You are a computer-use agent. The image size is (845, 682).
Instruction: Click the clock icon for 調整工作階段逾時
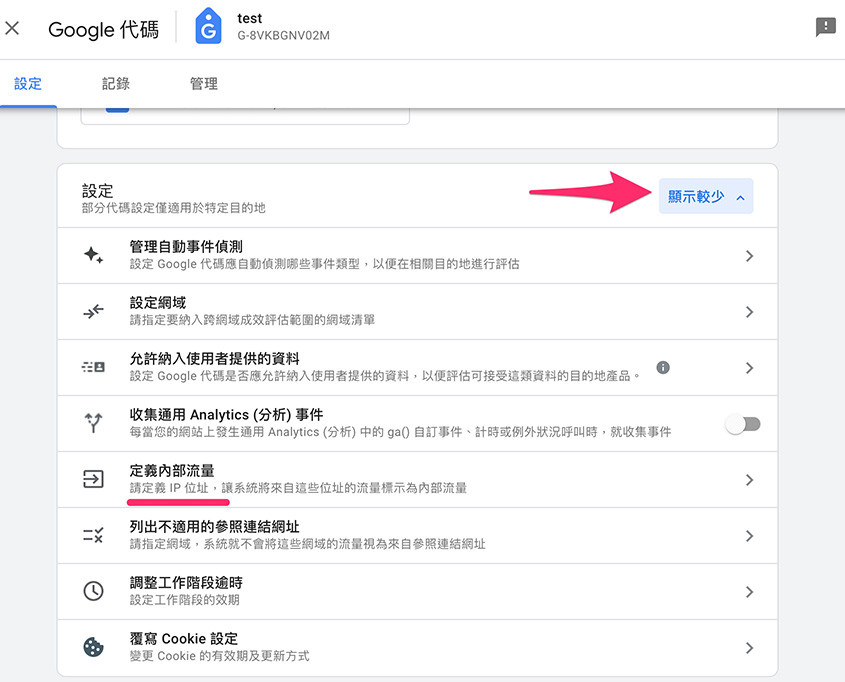pos(93,591)
